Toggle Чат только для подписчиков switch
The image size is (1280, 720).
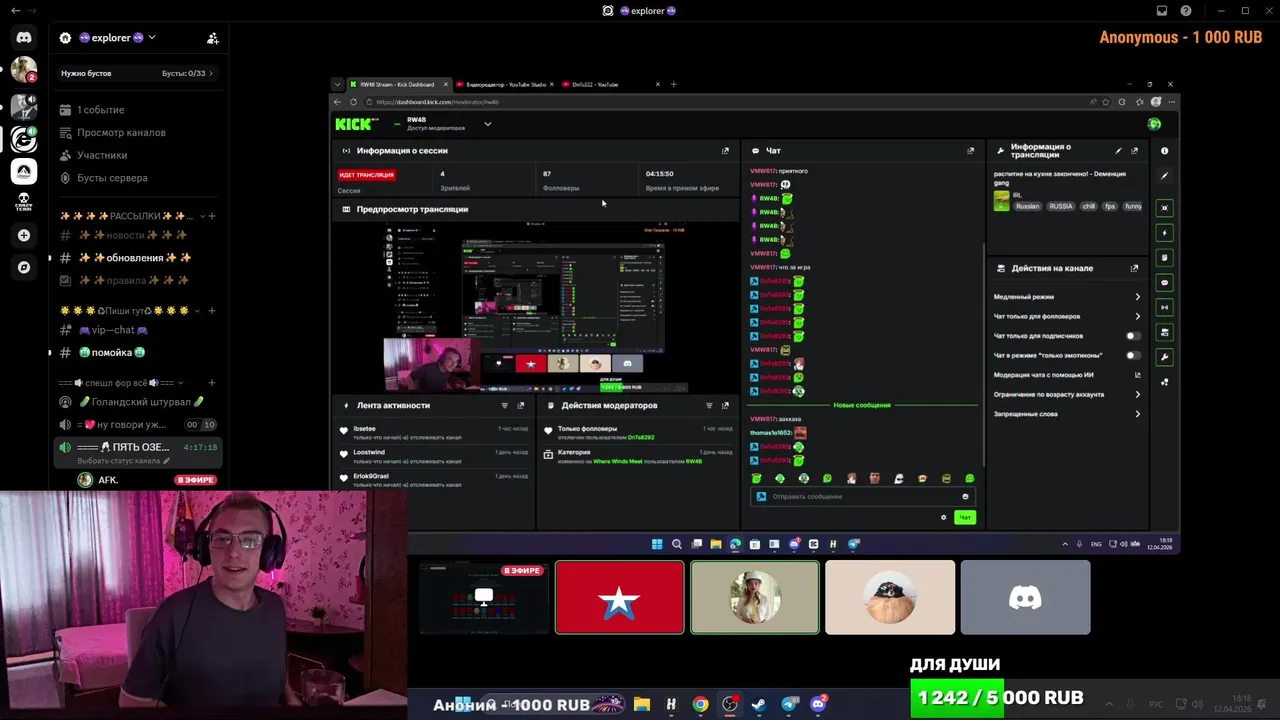(x=1133, y=336)
